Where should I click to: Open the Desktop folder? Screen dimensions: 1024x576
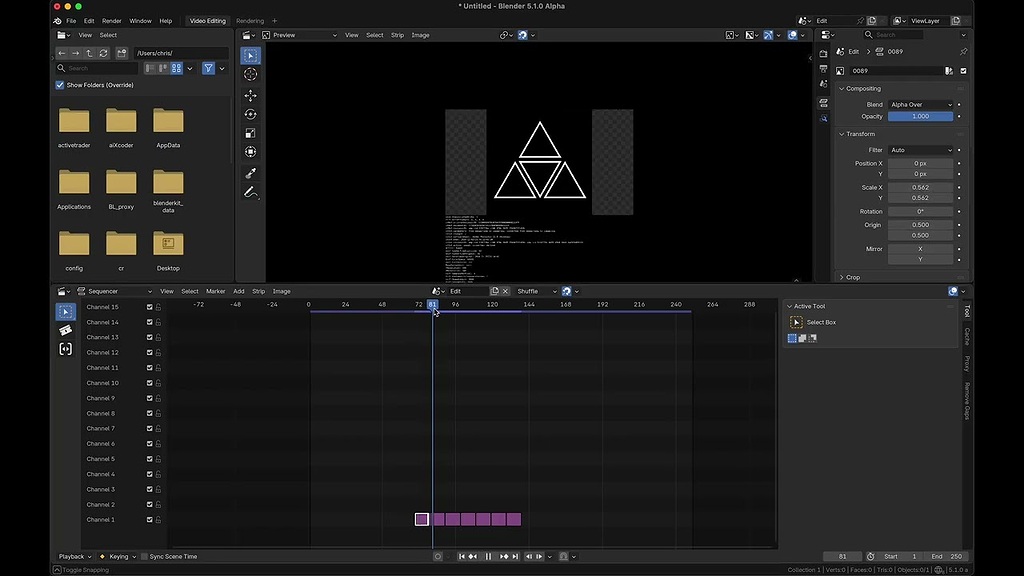168,249
